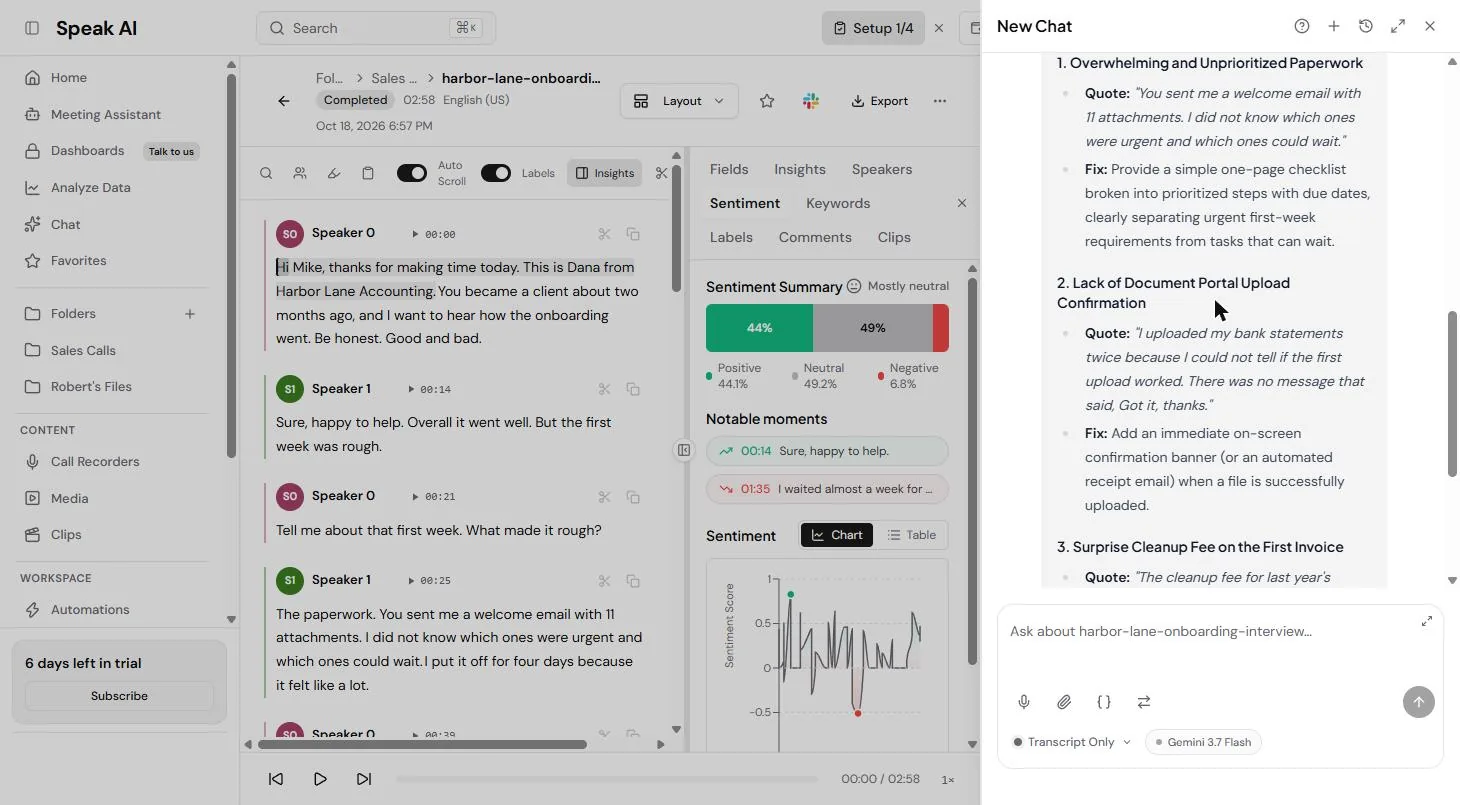Switch sentiment view to Chart
This screenshot has height=805, width=1460.
(837, 535)
